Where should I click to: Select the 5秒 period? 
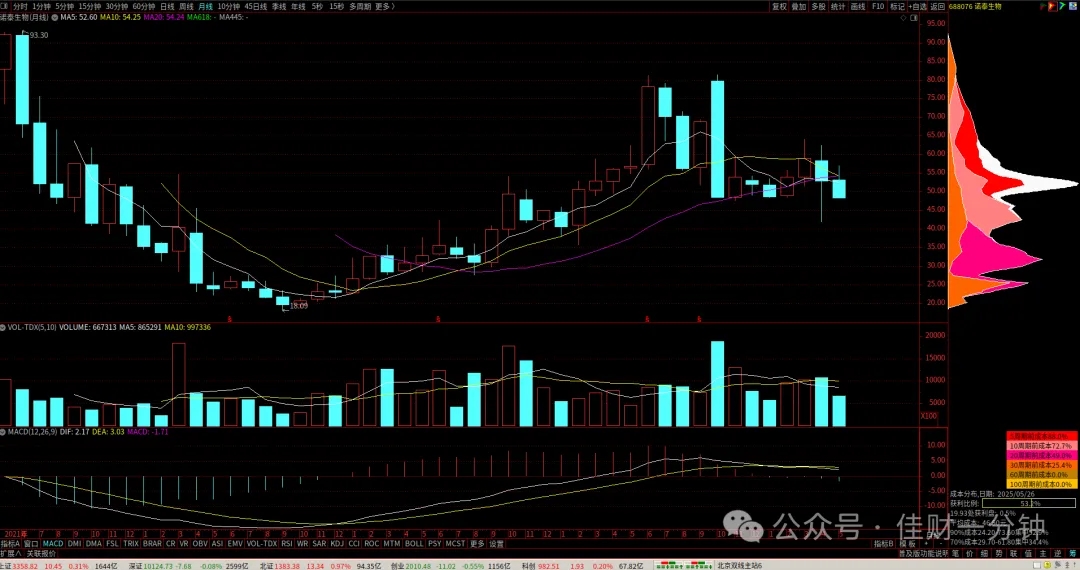[x=317, y=6]
